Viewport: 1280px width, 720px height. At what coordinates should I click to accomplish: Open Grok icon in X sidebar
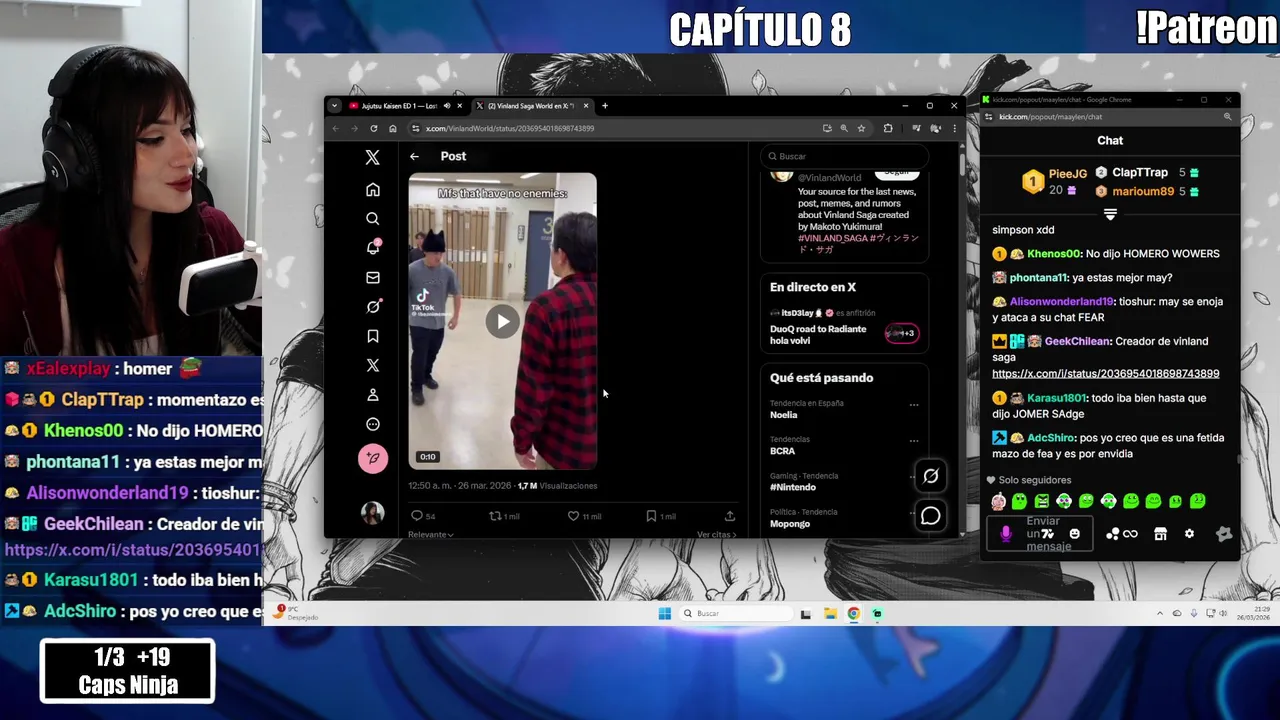point(372,307)
